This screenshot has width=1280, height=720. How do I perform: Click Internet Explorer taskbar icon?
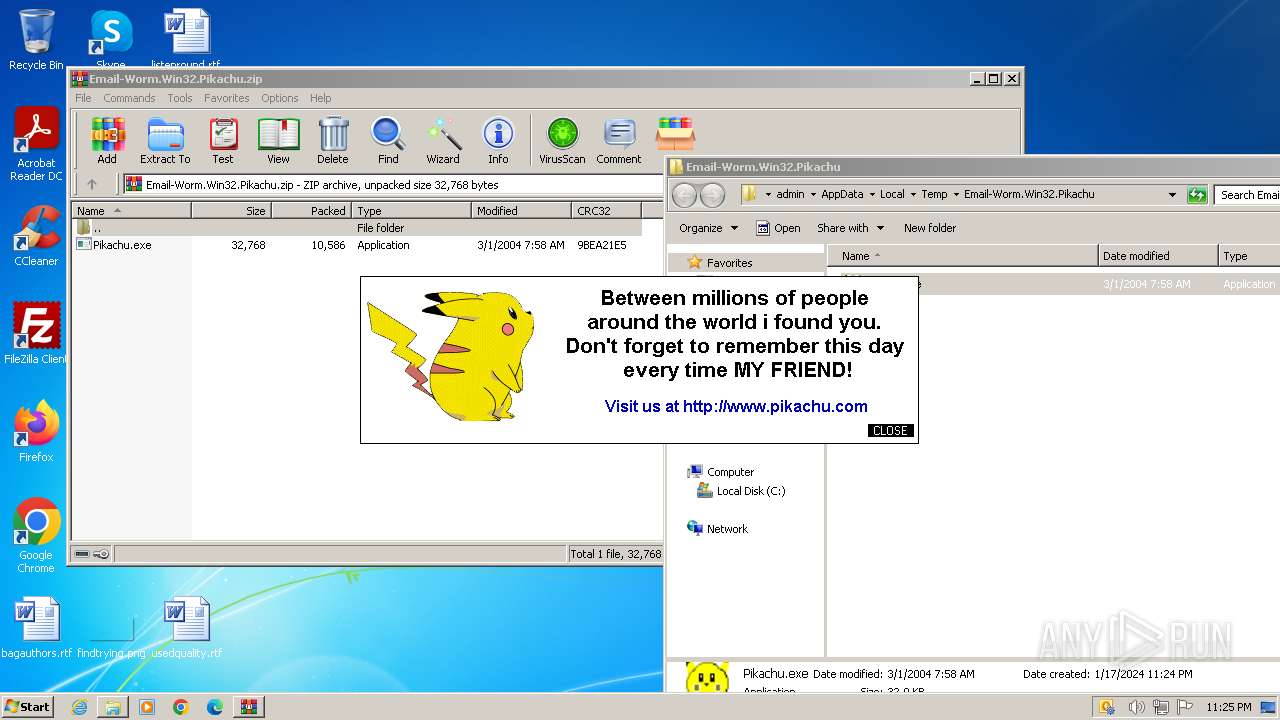[79, 707]
